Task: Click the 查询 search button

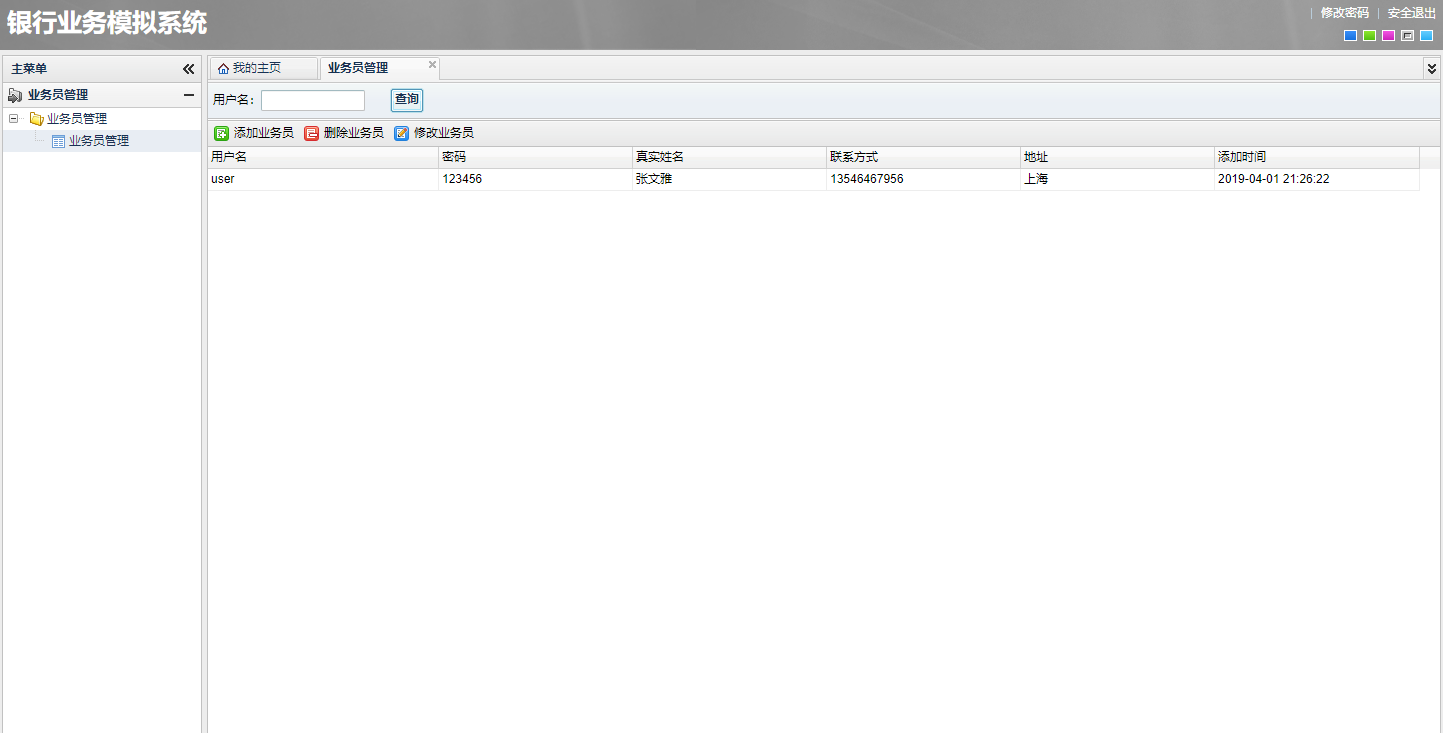Action: click(x=407, y=100)
